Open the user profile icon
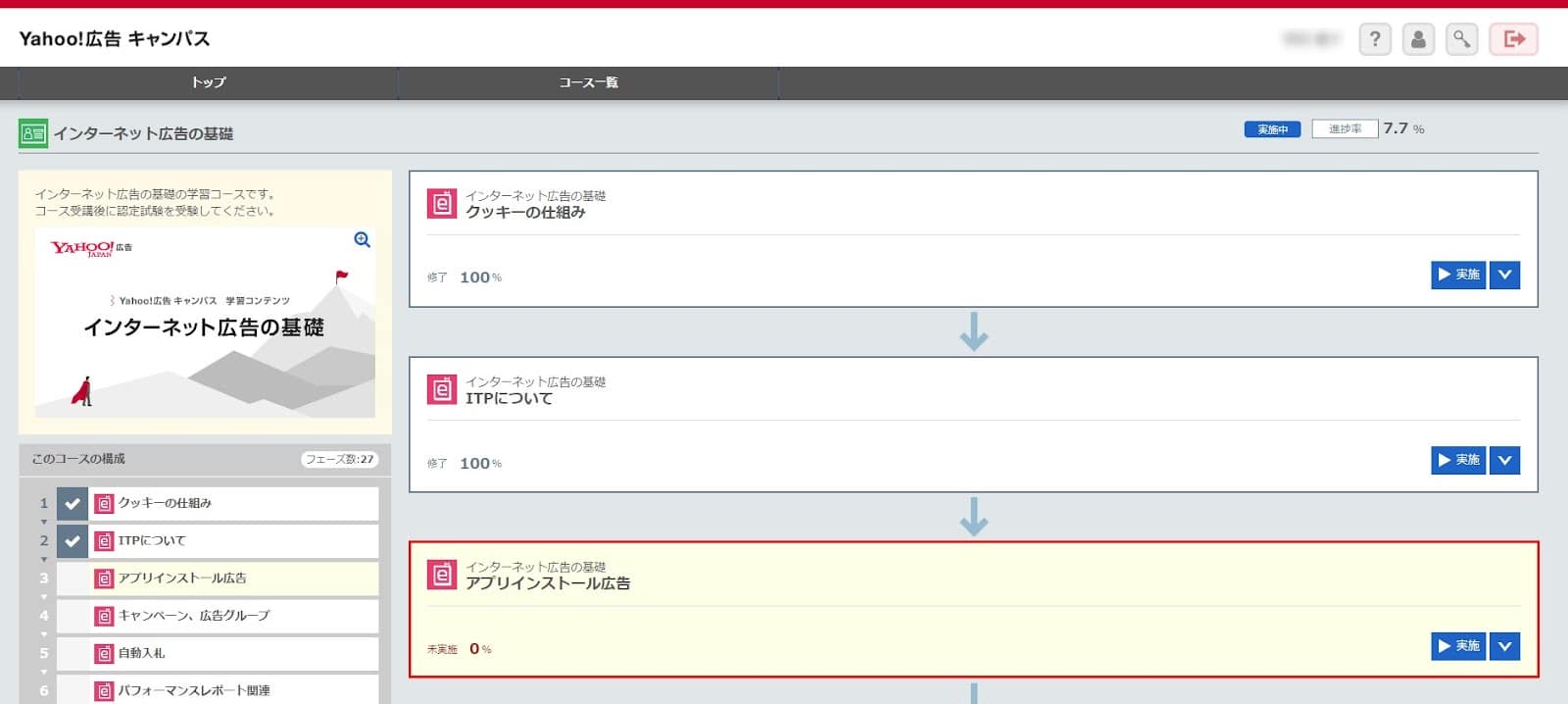The height and width of the screenshot is (704, 1568). [x=1418, y=39]
